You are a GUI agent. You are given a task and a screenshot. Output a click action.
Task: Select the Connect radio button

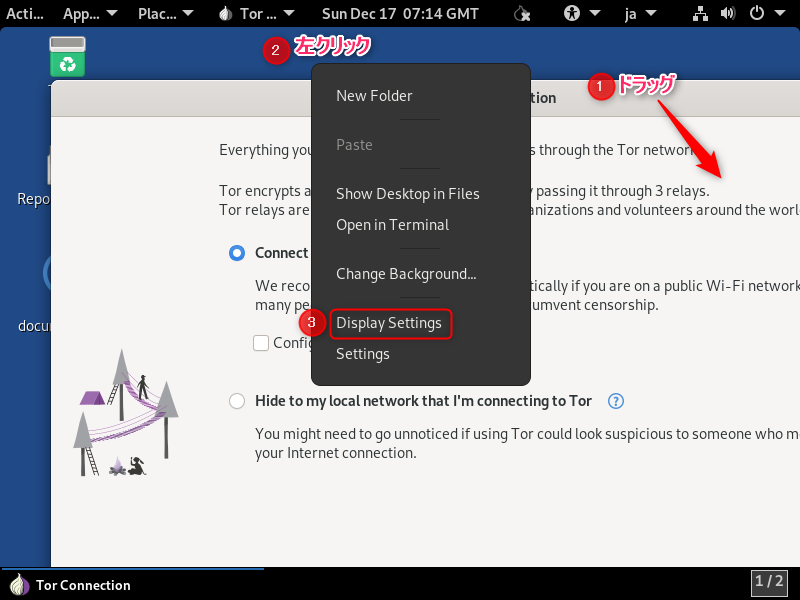(x=237, y=253)
